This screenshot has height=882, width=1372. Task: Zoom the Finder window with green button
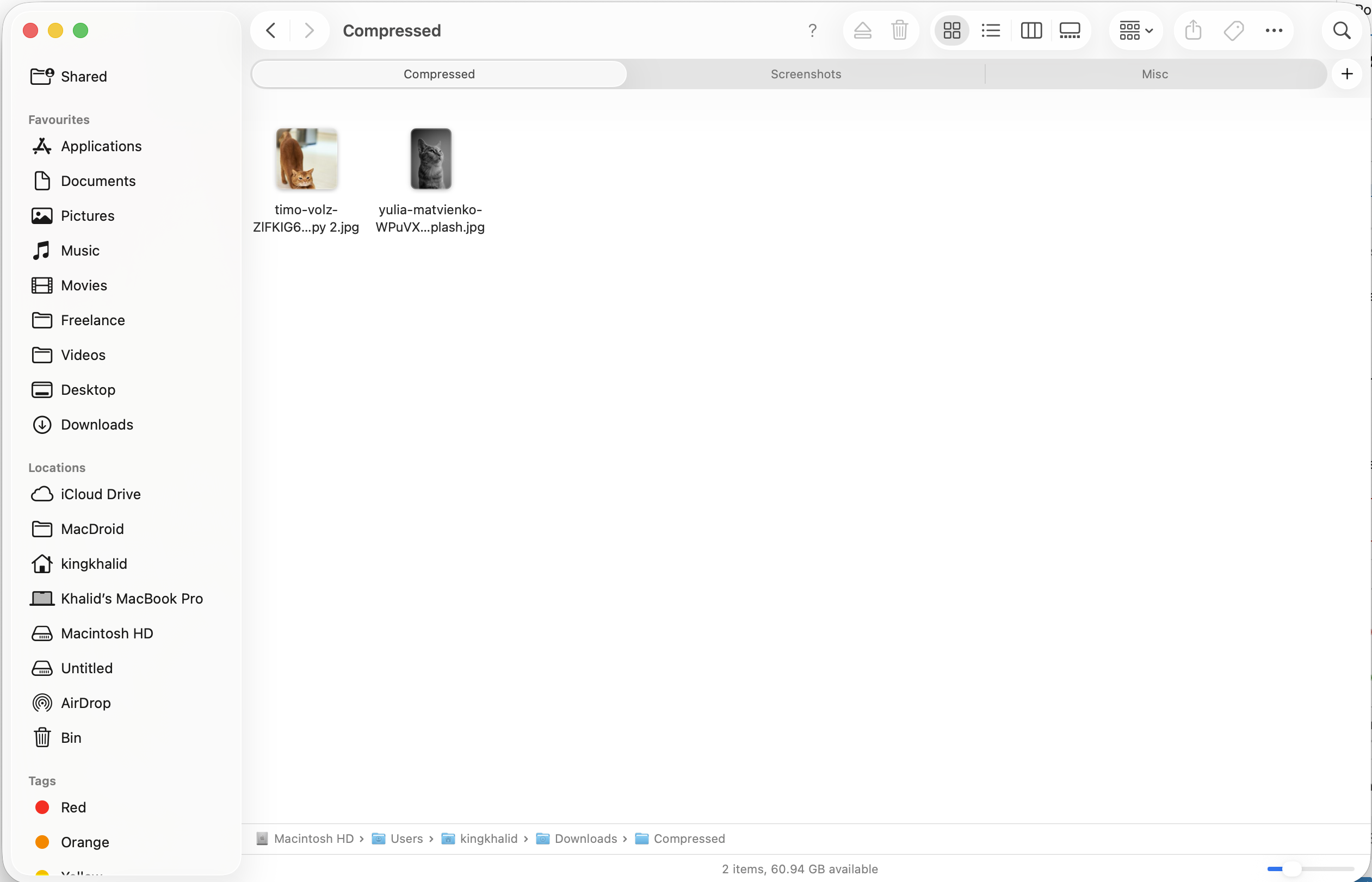pyautogui.click(x=81, y=30)
